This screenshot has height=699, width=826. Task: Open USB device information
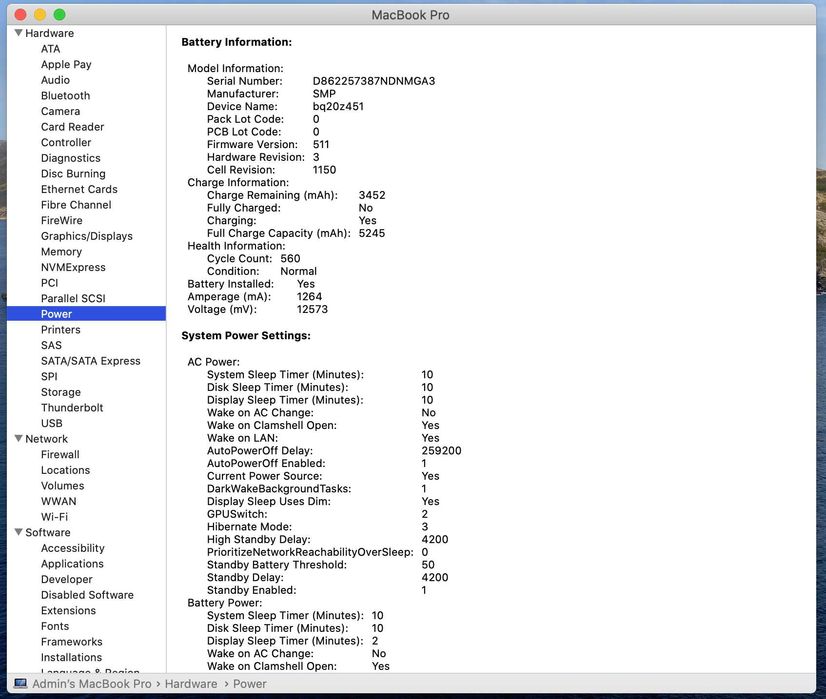[x=52, y=423]
